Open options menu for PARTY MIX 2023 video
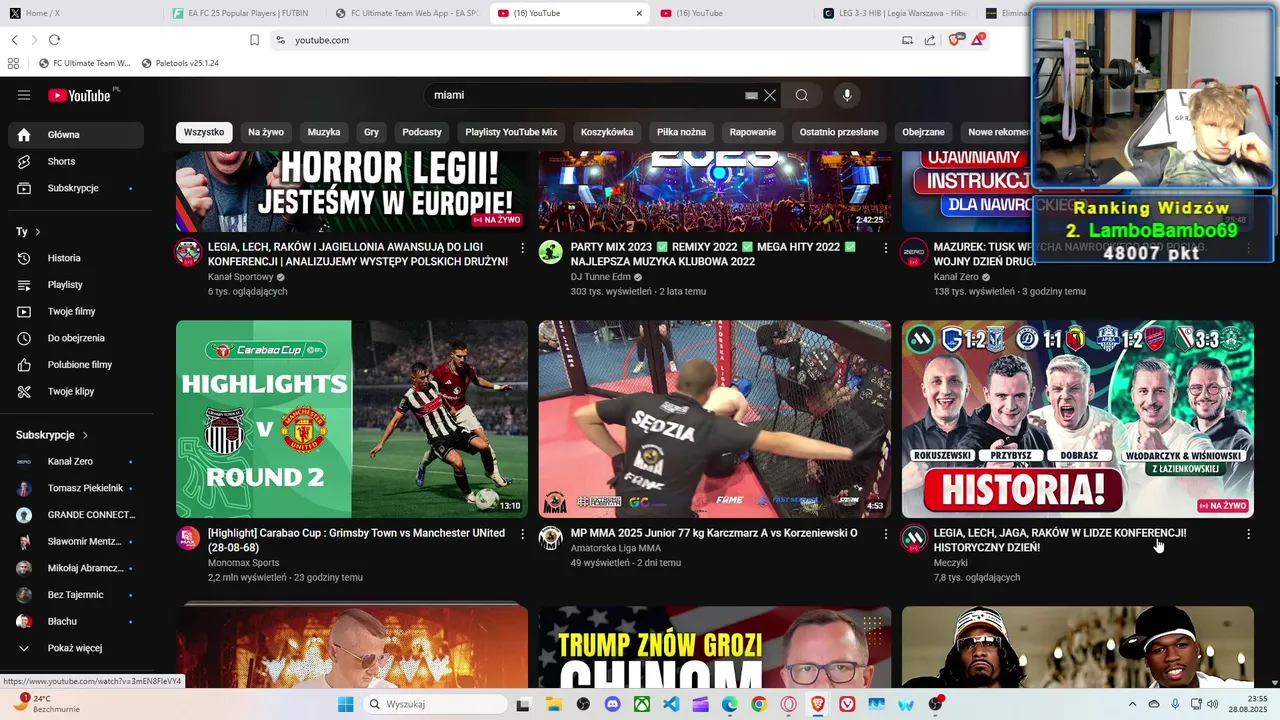 pos(885,248)
